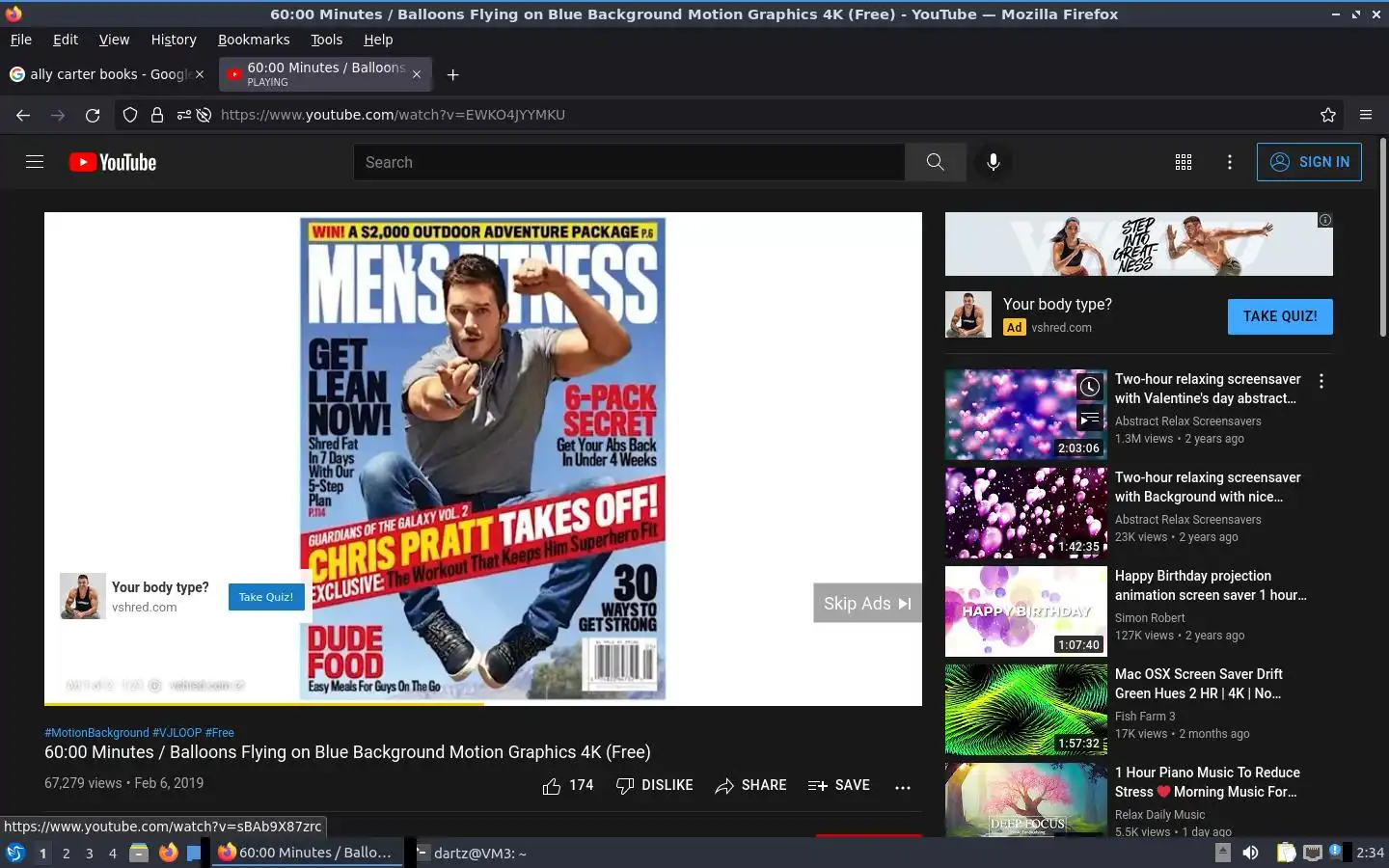The height and width of the screenshot is (868, 1389).
Task: Open ad info icon on banner
Action: (x=1325, y=220)
